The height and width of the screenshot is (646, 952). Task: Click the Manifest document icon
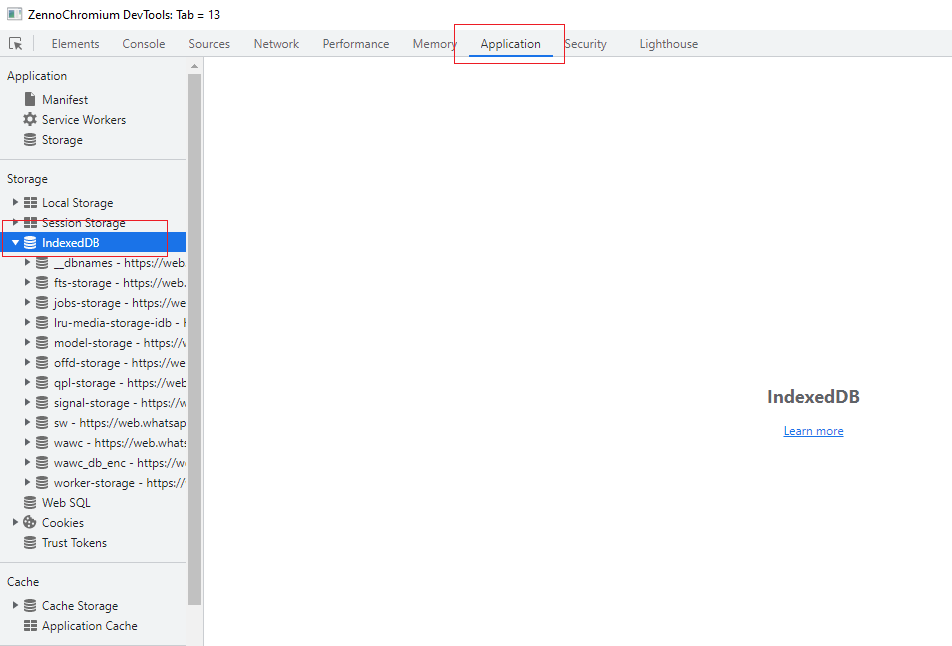pyautogui.click(x=30, y=99)
